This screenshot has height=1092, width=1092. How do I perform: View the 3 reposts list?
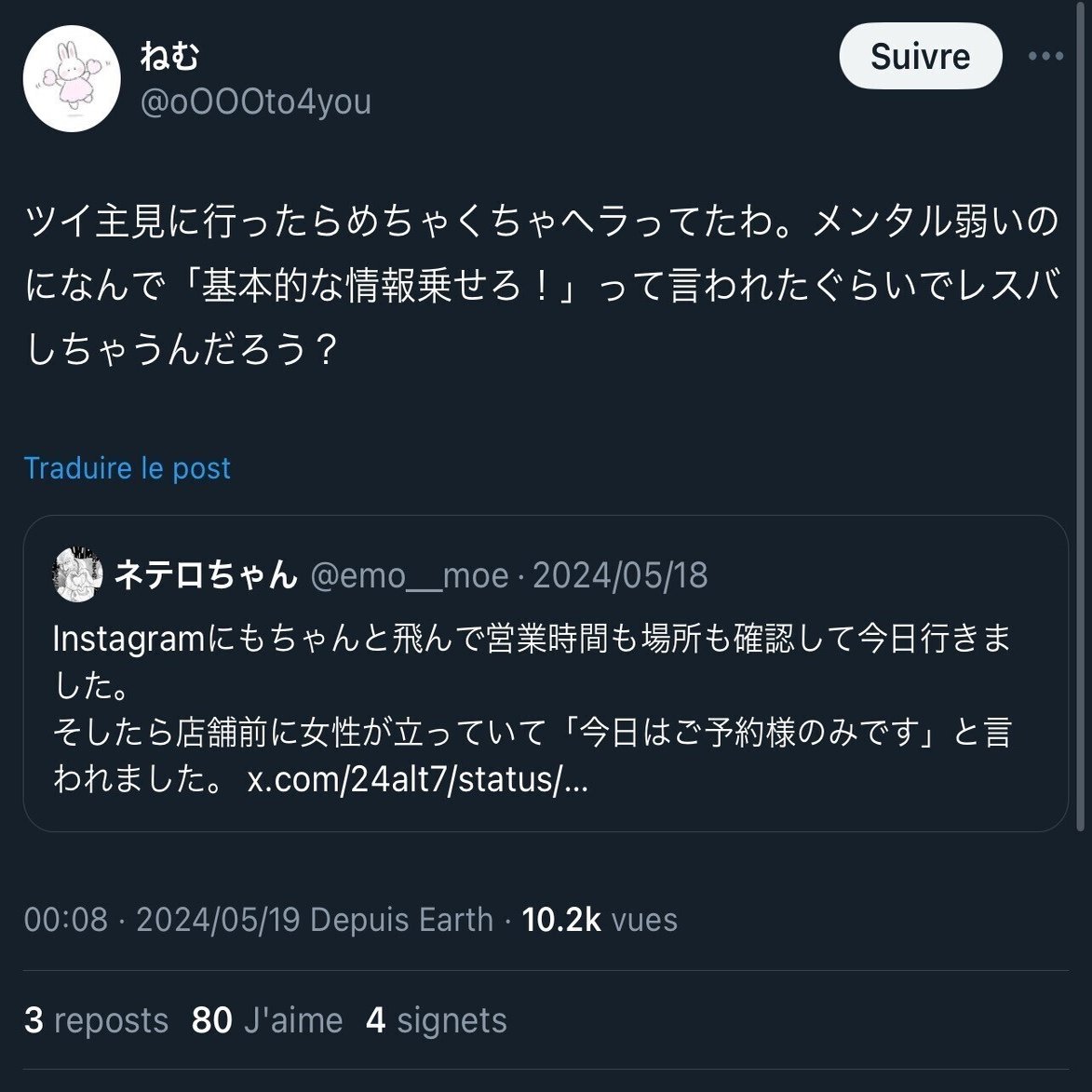[x=96, y=1020]
